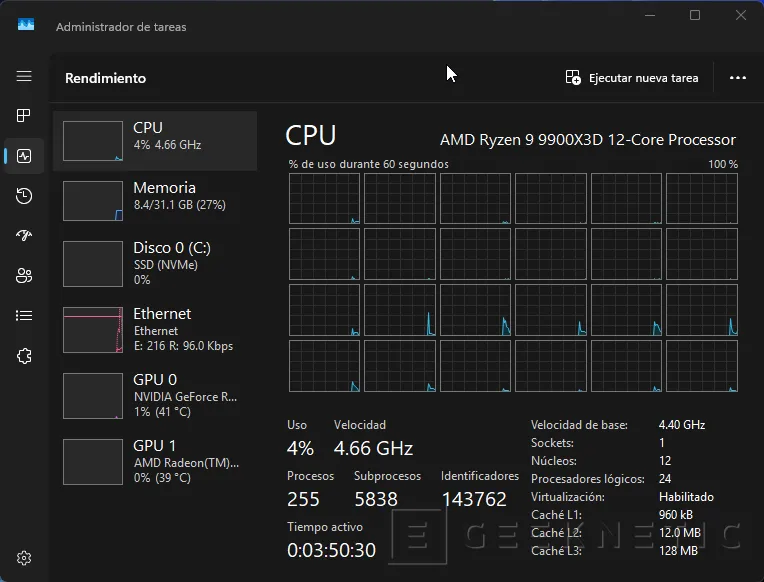This screenshot has width=764, height=582.
Task: Click the GPU 0 mini graph thumbnail
Action: pos(93,395)
